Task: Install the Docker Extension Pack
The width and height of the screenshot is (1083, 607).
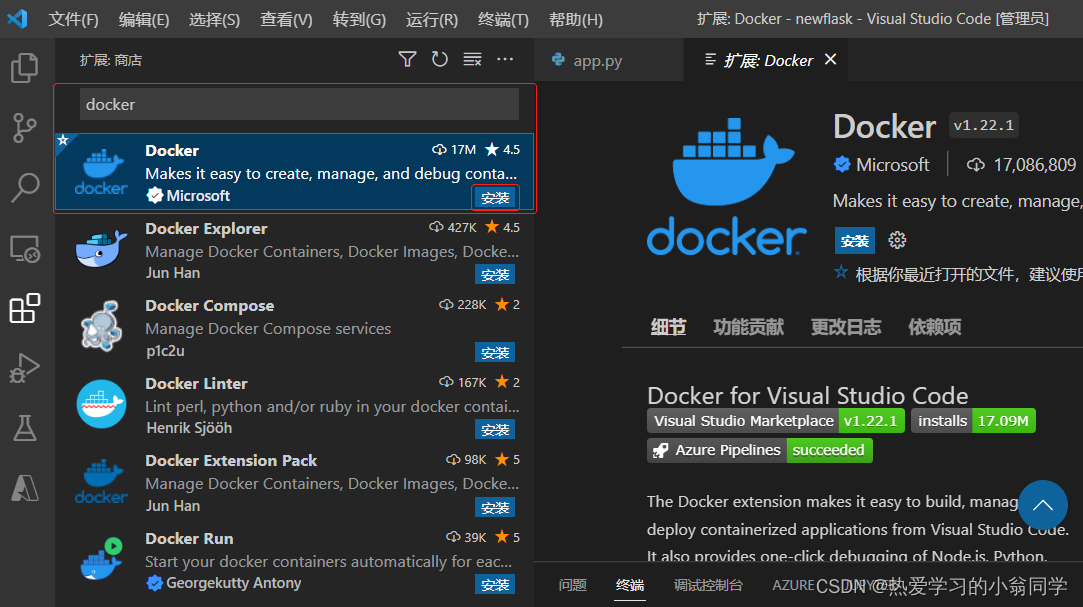Action: (495, 508)
